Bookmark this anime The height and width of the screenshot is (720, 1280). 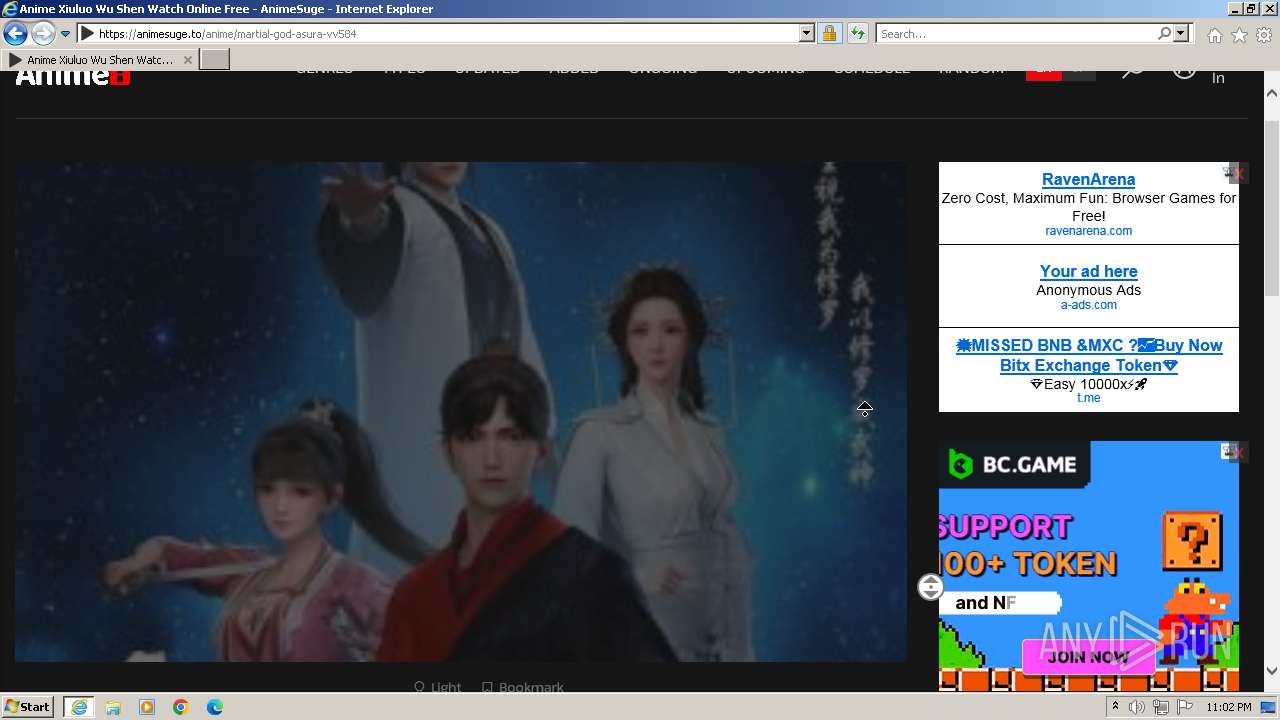click(x=522, y=687)
